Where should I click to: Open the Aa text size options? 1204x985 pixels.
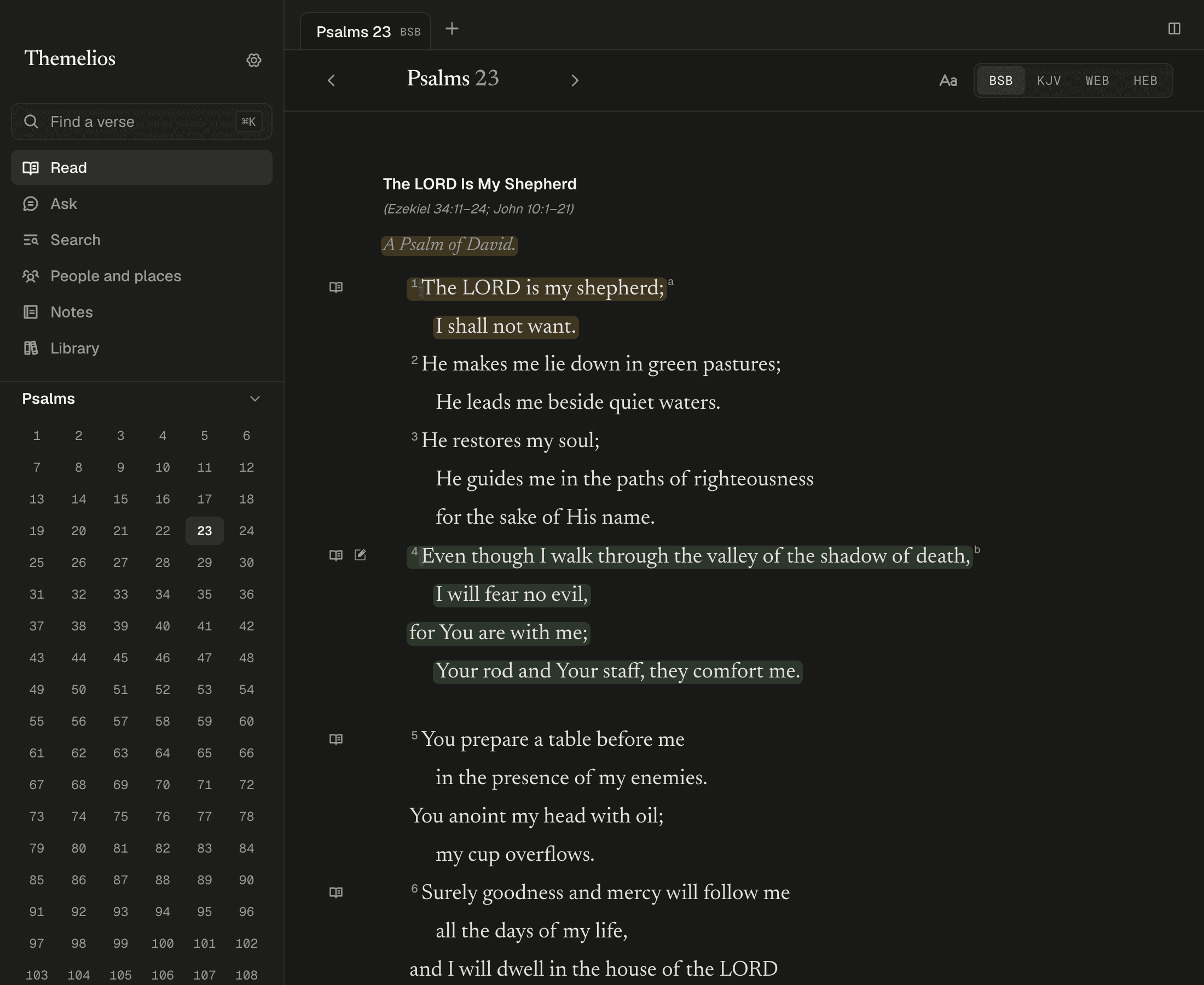(948, 80)
